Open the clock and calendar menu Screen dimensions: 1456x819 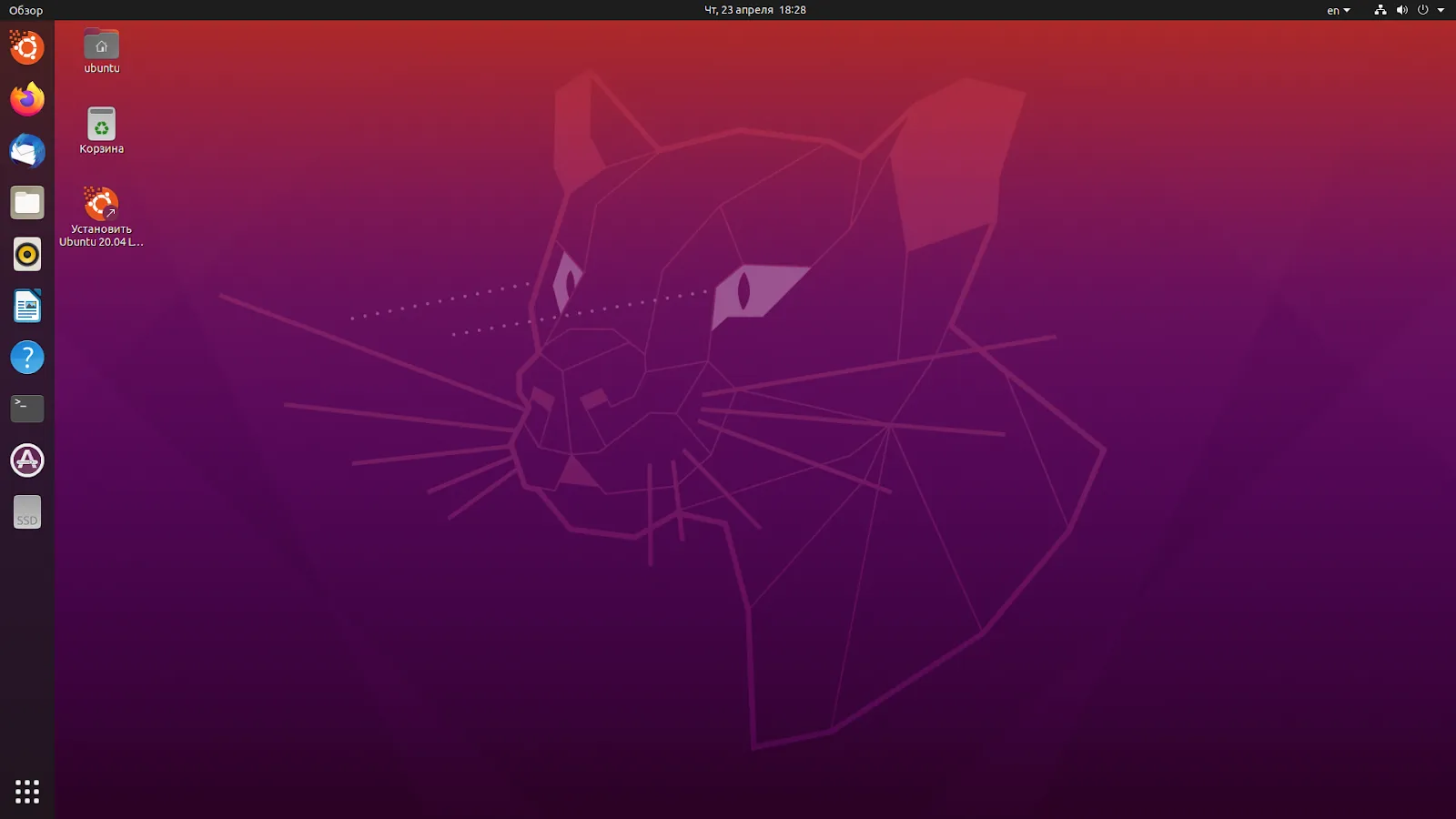(755, 10)
